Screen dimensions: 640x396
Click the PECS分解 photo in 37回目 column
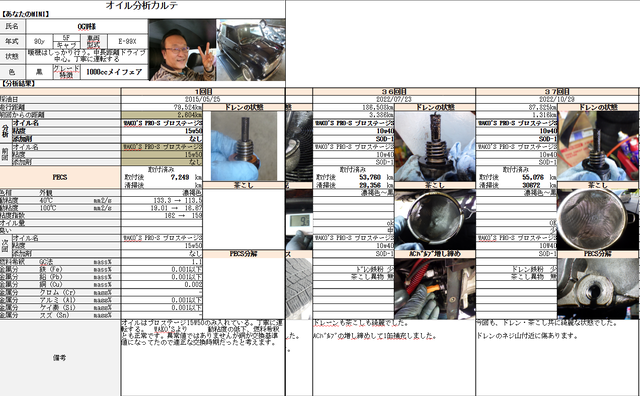(598, 289)
